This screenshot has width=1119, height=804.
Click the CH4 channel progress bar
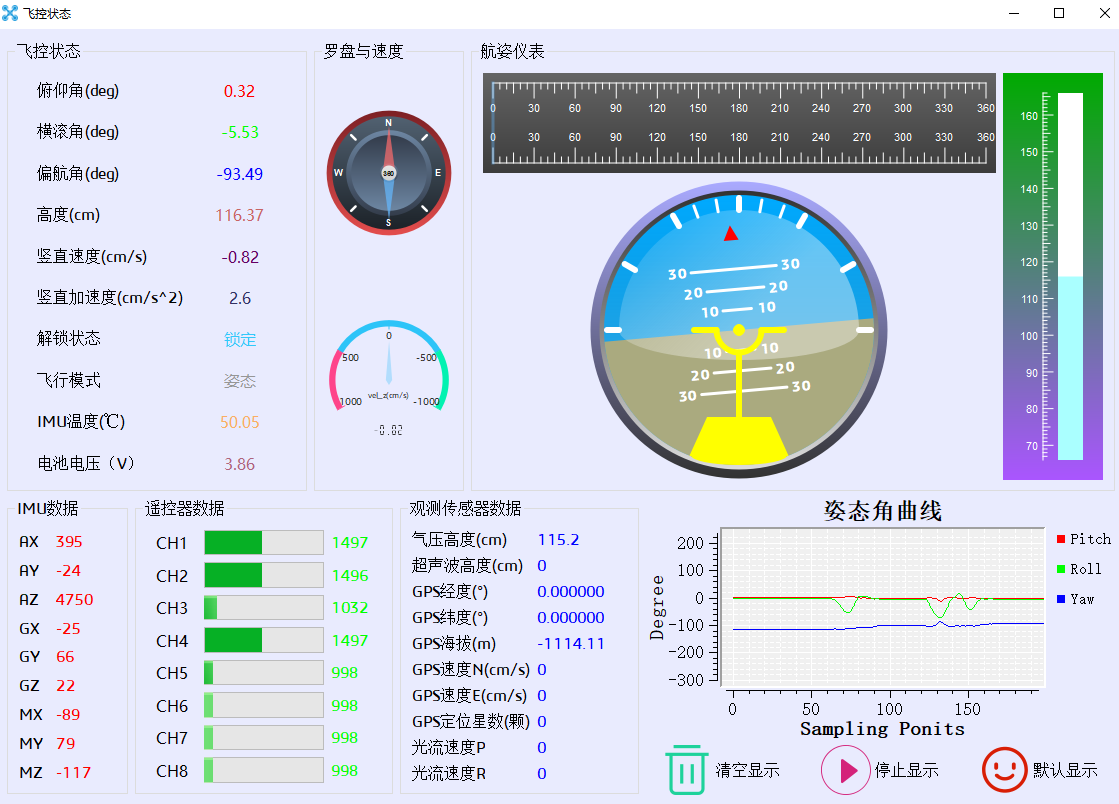tap(263, 640)
